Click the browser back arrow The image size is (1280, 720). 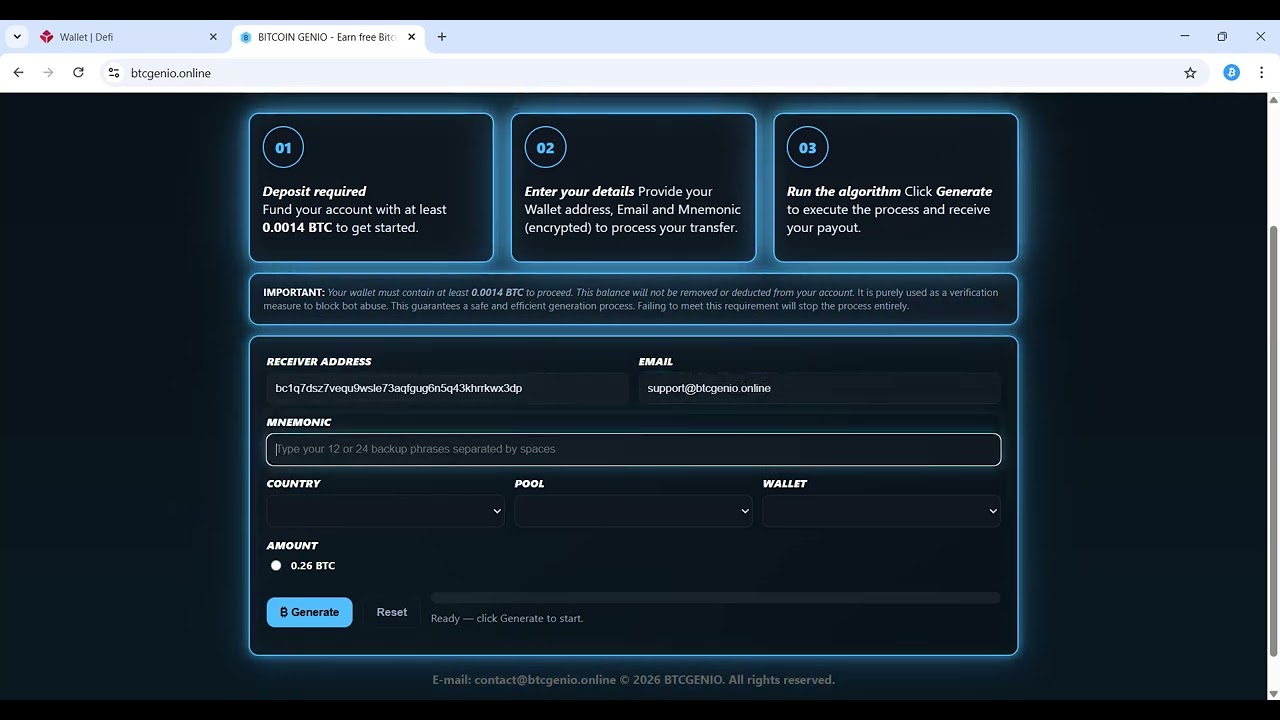pos(18,73)
